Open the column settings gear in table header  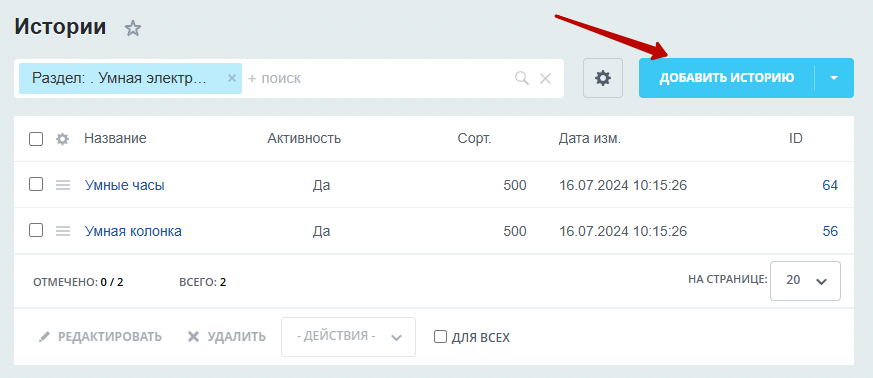(63, 139)
